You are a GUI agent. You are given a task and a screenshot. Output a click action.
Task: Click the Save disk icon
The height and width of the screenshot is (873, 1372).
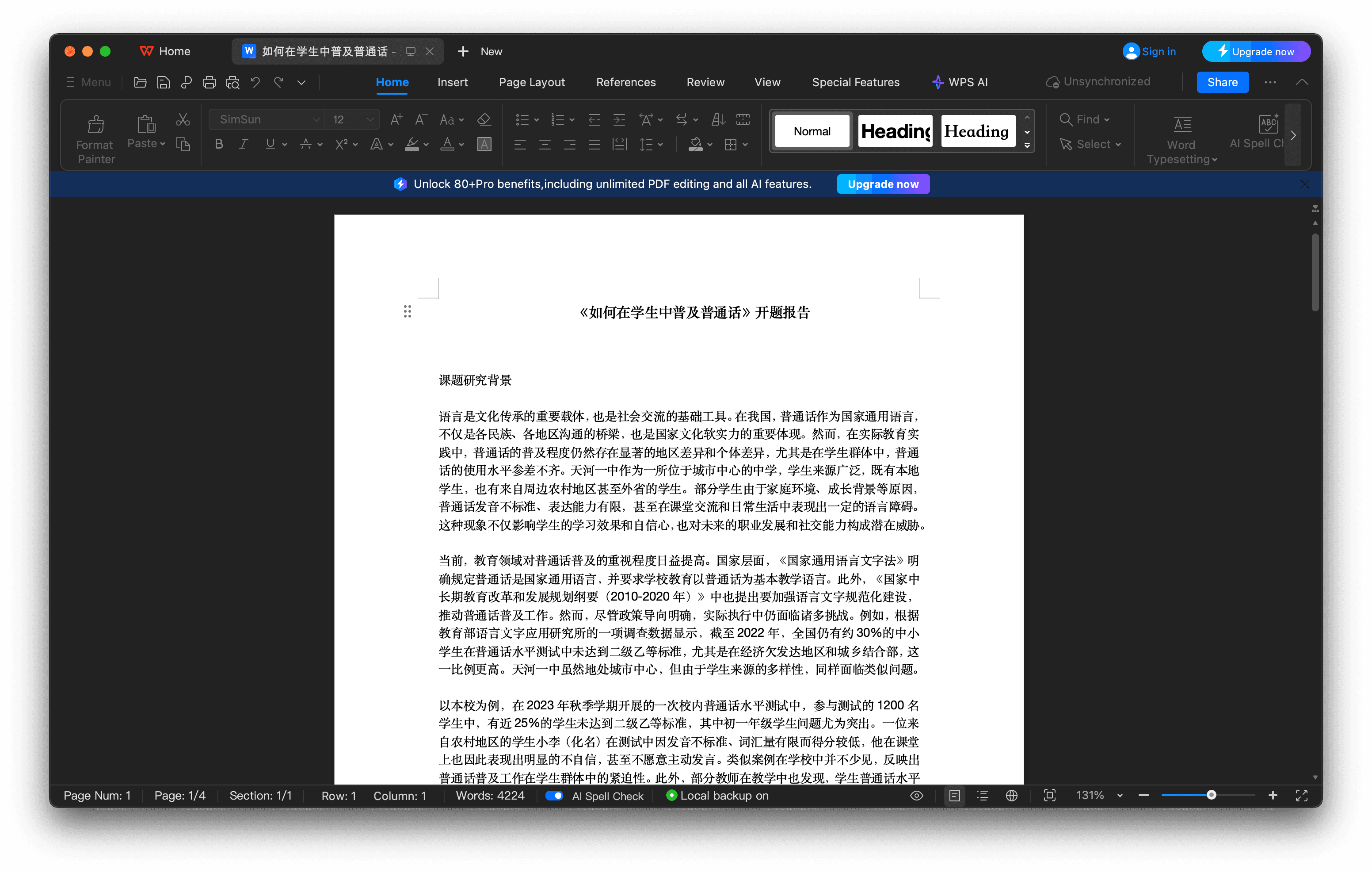pyautogui.click(x=163, y=82)
